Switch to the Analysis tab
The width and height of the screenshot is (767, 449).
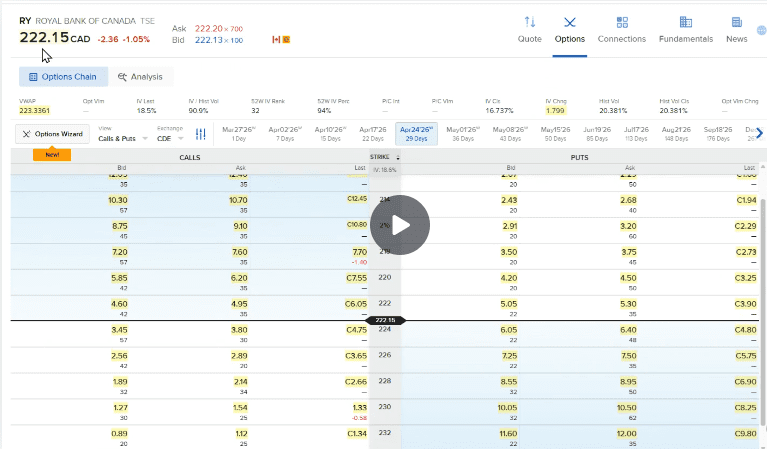[140, 76]
